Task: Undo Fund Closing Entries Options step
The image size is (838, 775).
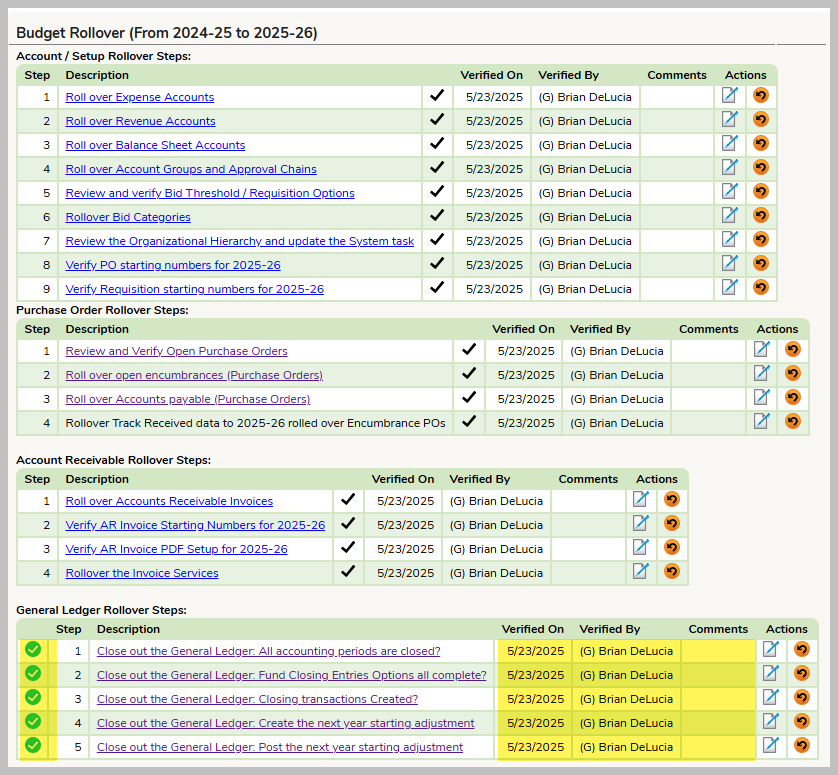Action: click(x=802, y=675)
